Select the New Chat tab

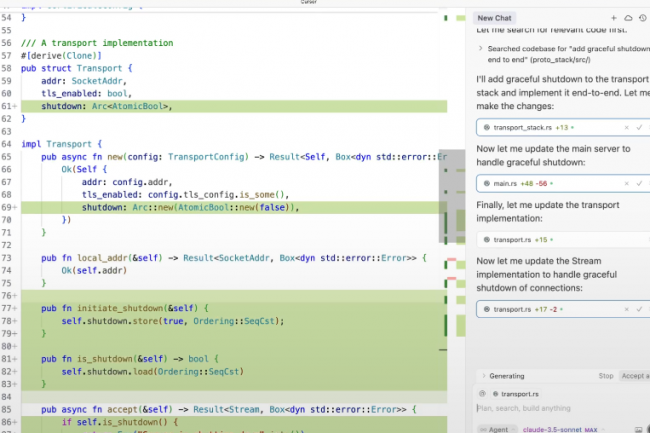tap(494, 18)
